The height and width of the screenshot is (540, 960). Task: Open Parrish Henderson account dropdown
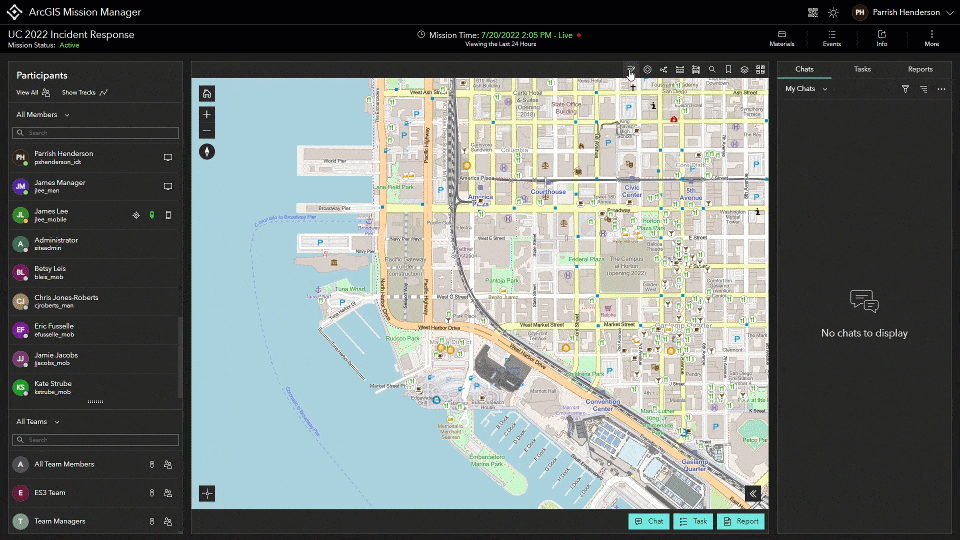903,12
